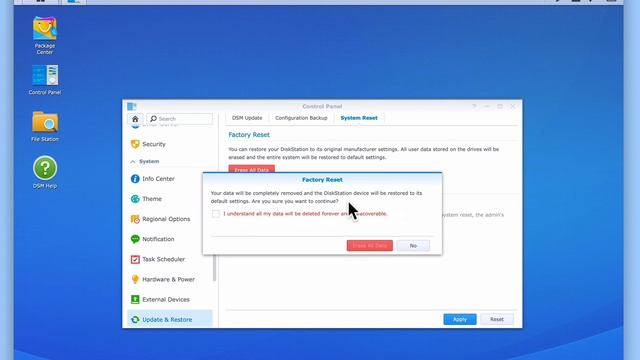Click the Update & Restore icon
Screen dimensions: 640x360
point(135,320)
